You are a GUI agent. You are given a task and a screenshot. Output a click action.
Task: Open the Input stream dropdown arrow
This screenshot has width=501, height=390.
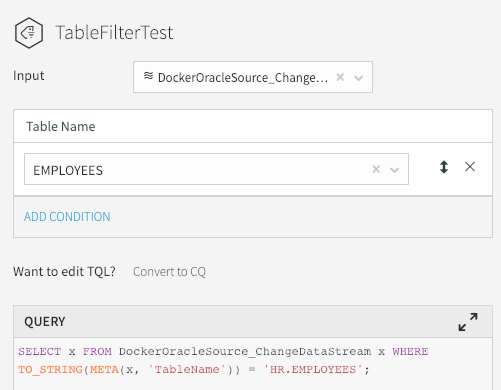tap(358, 78)
